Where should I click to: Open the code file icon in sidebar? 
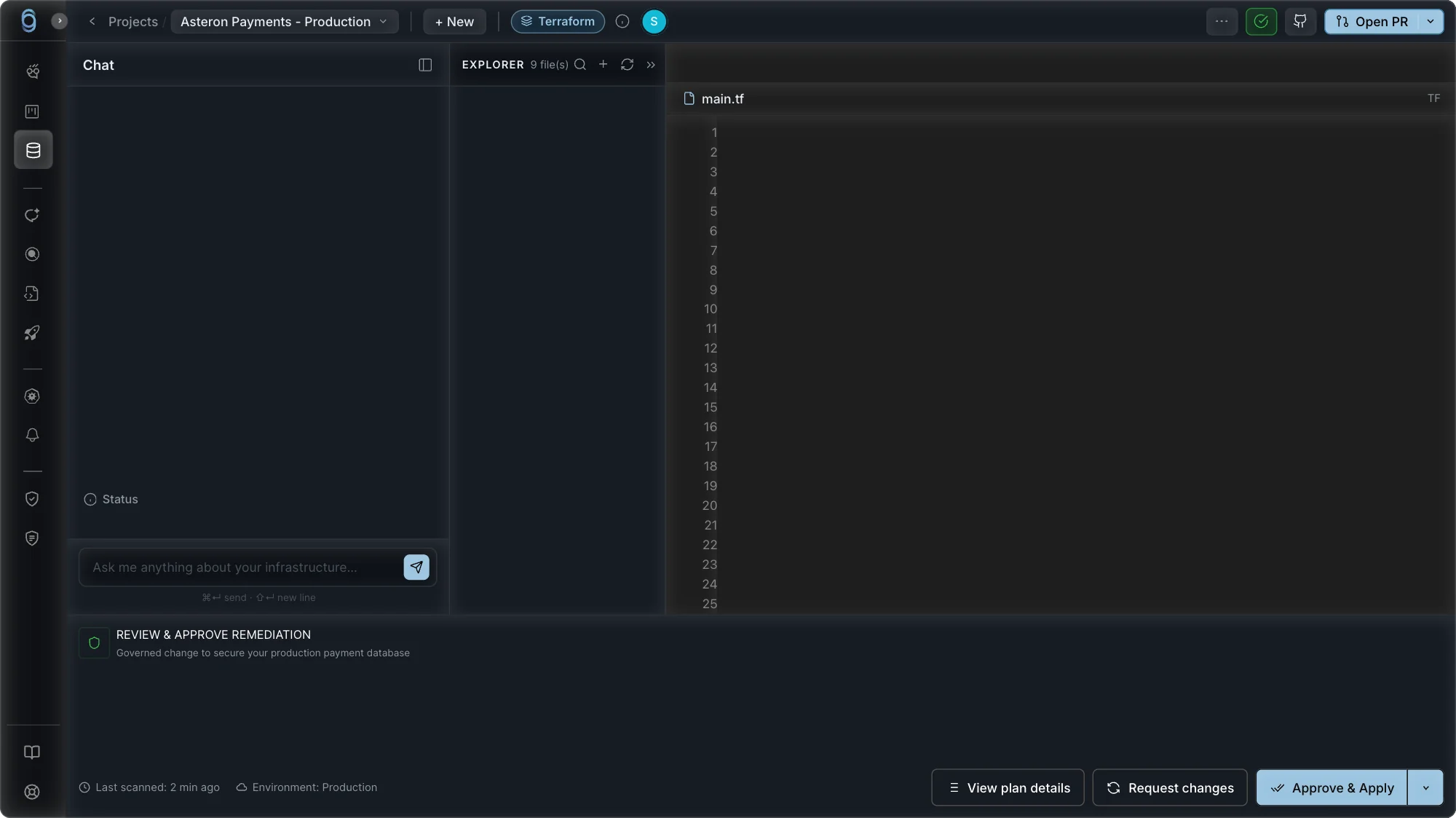(32, 294)
